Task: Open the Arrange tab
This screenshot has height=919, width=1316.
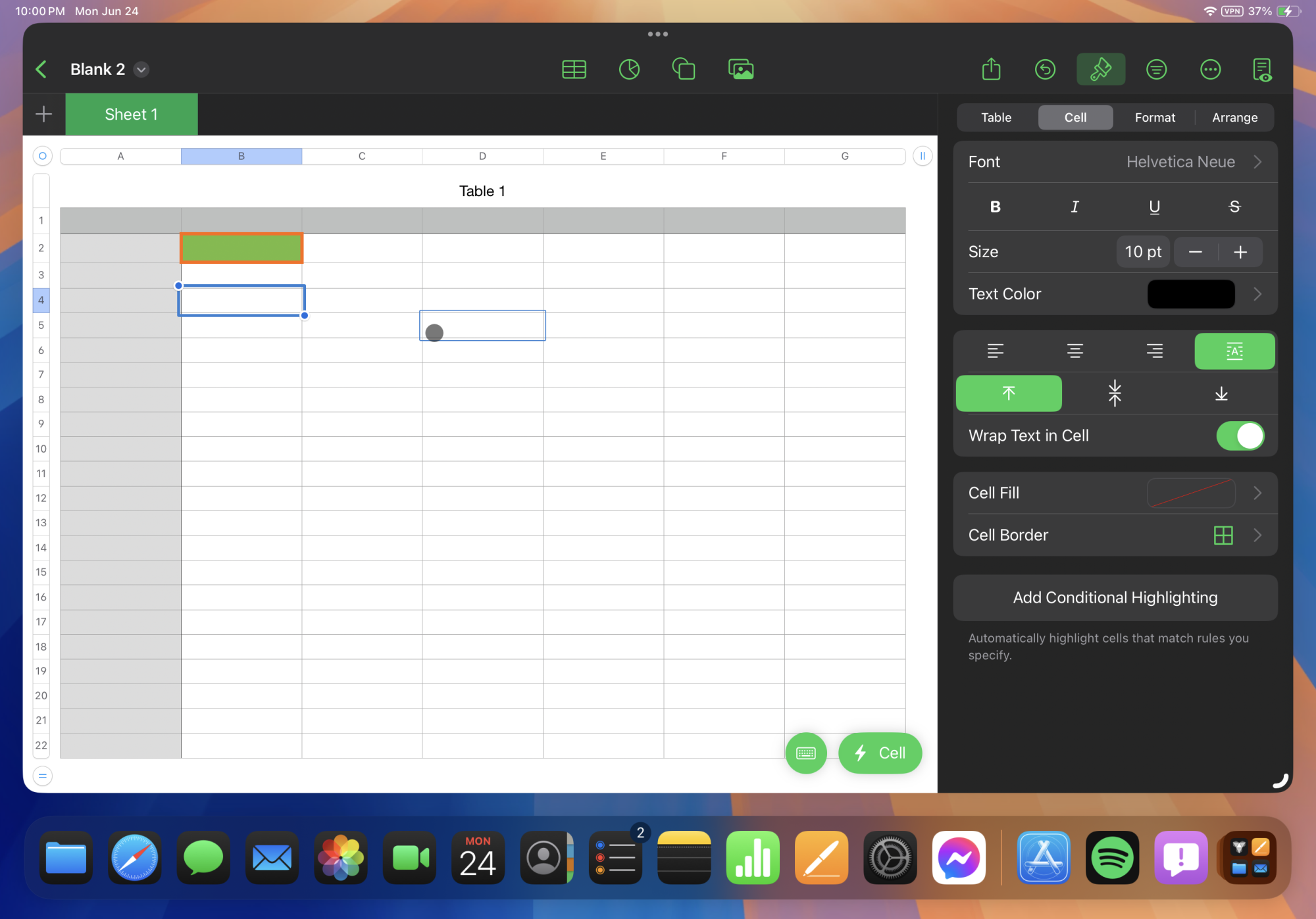Action: (1234, 117)
